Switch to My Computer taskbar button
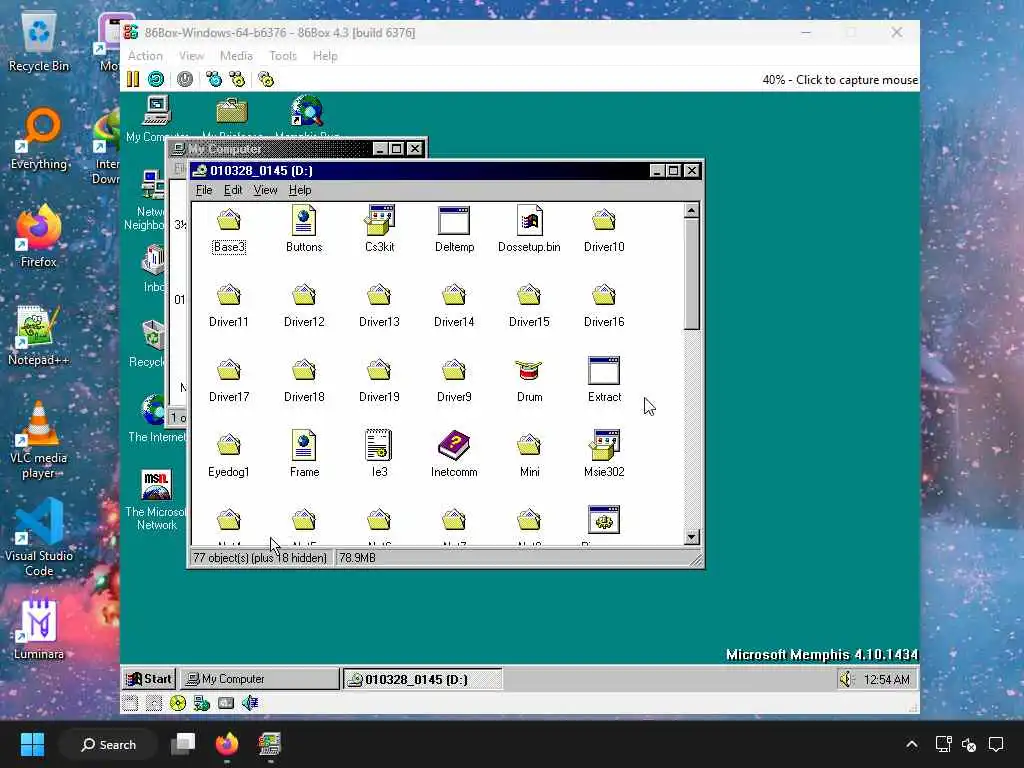Screen dimensions: 1024x768 point(260,679)
